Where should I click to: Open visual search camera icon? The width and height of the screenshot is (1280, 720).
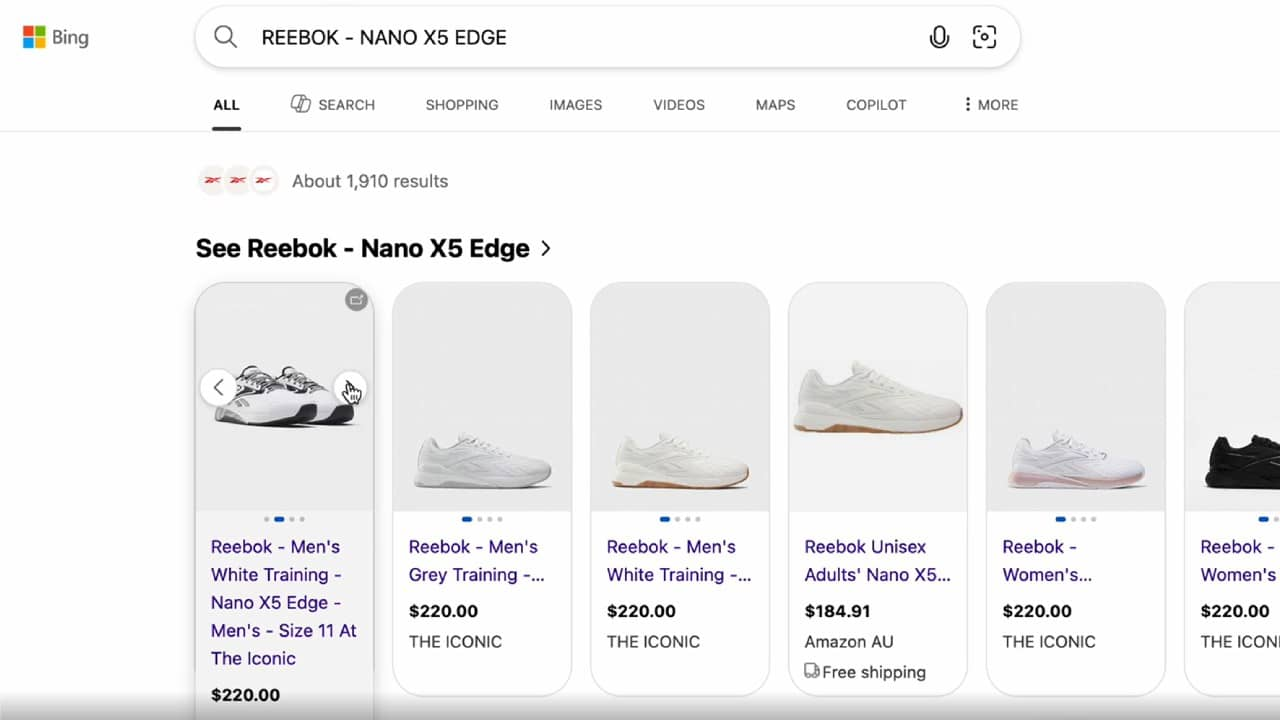(985, 37)
